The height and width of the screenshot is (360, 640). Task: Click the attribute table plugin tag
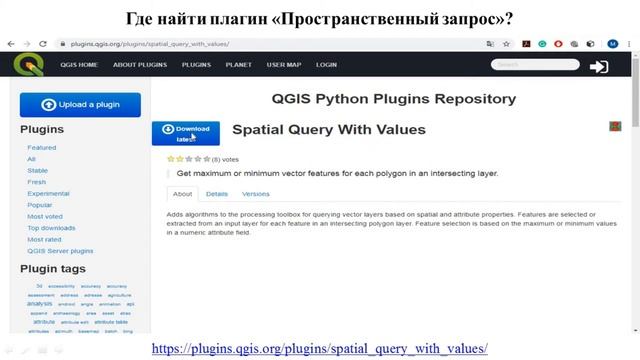pyautogui.click(x=111, y=322)
